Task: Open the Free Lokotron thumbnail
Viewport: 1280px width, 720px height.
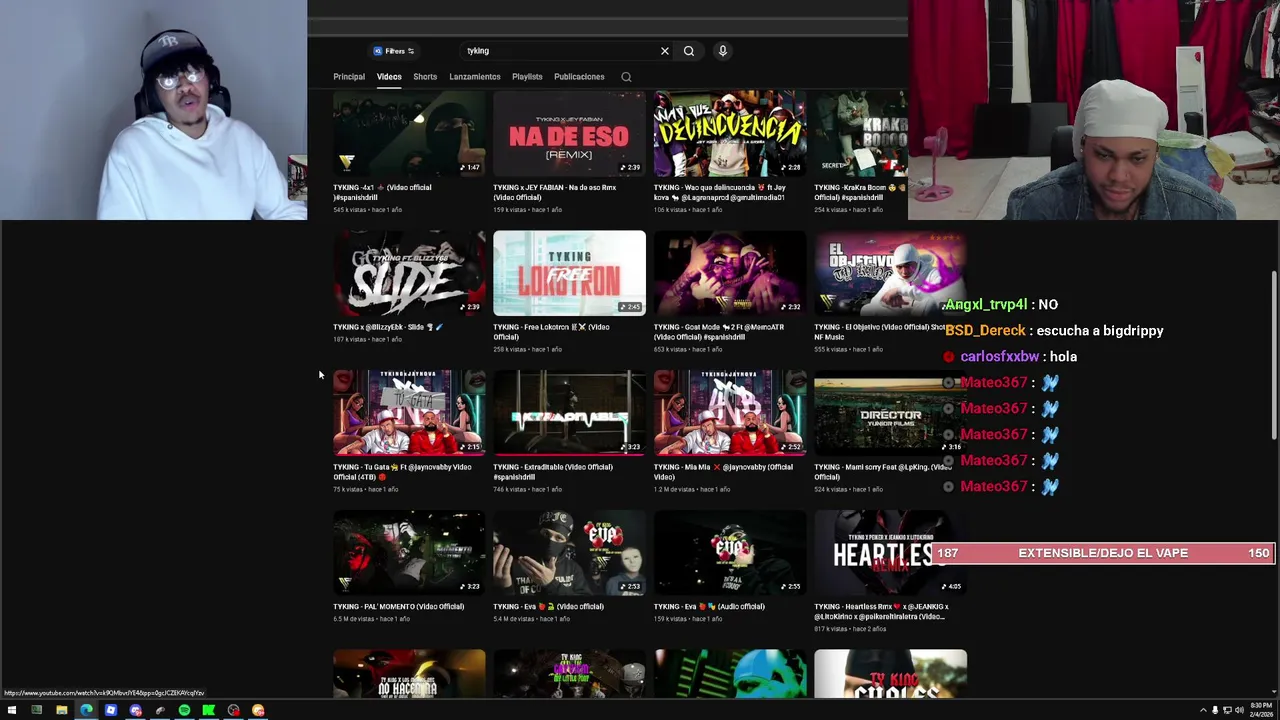Action: point(569,273)
